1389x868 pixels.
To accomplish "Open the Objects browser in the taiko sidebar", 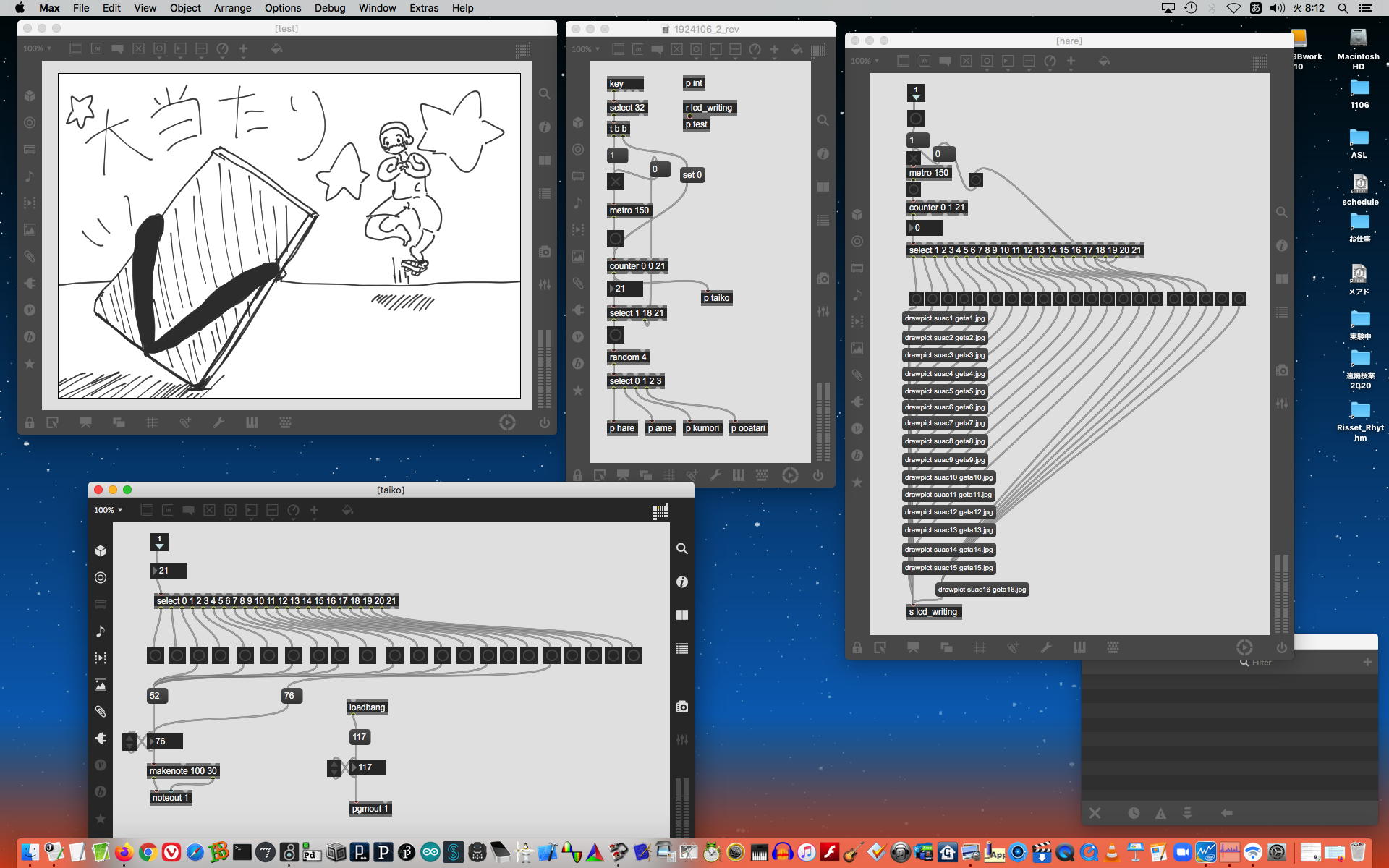I will point(101,550).
